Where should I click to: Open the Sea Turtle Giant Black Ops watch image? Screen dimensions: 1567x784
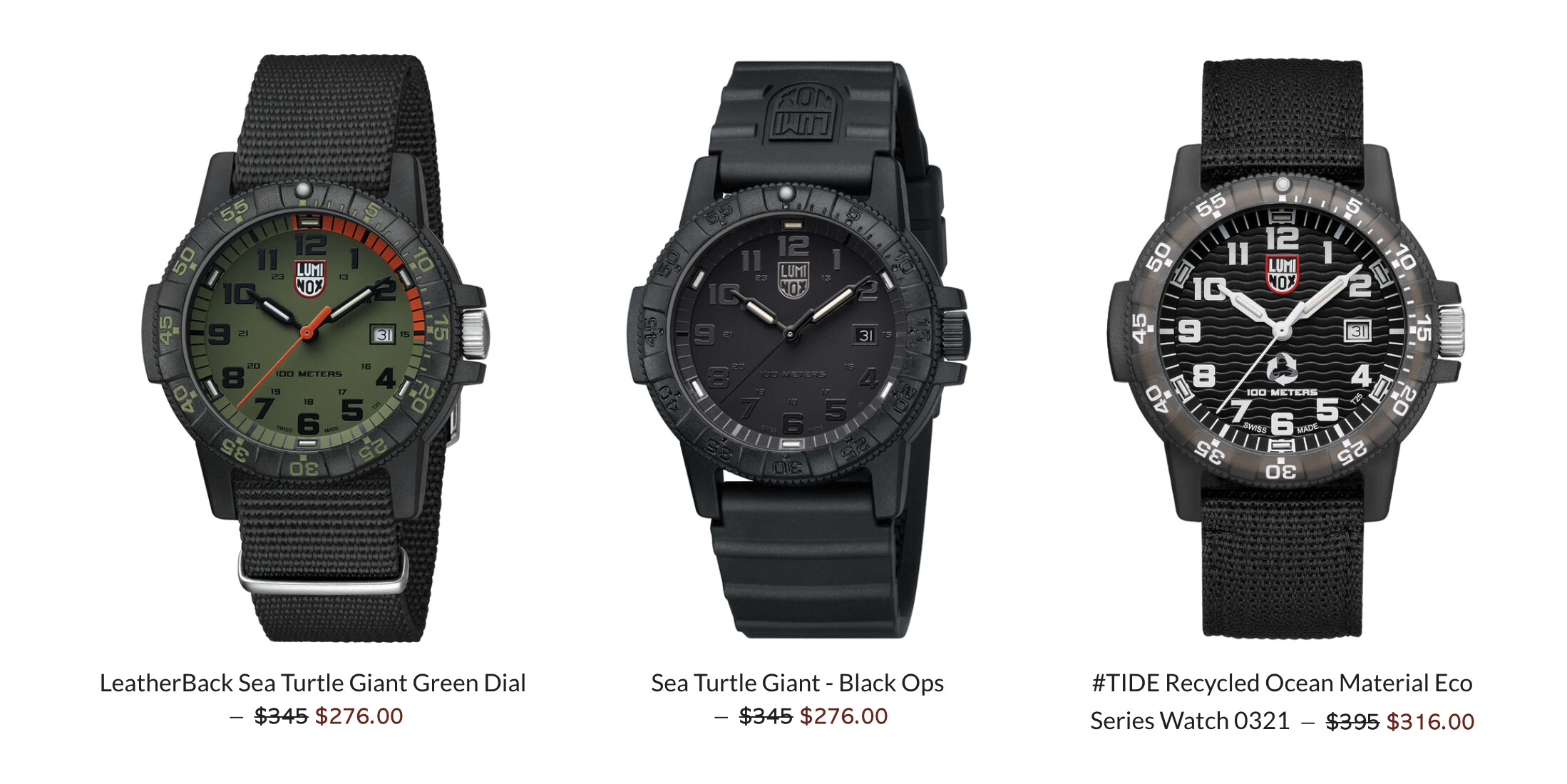coord(797,349)
